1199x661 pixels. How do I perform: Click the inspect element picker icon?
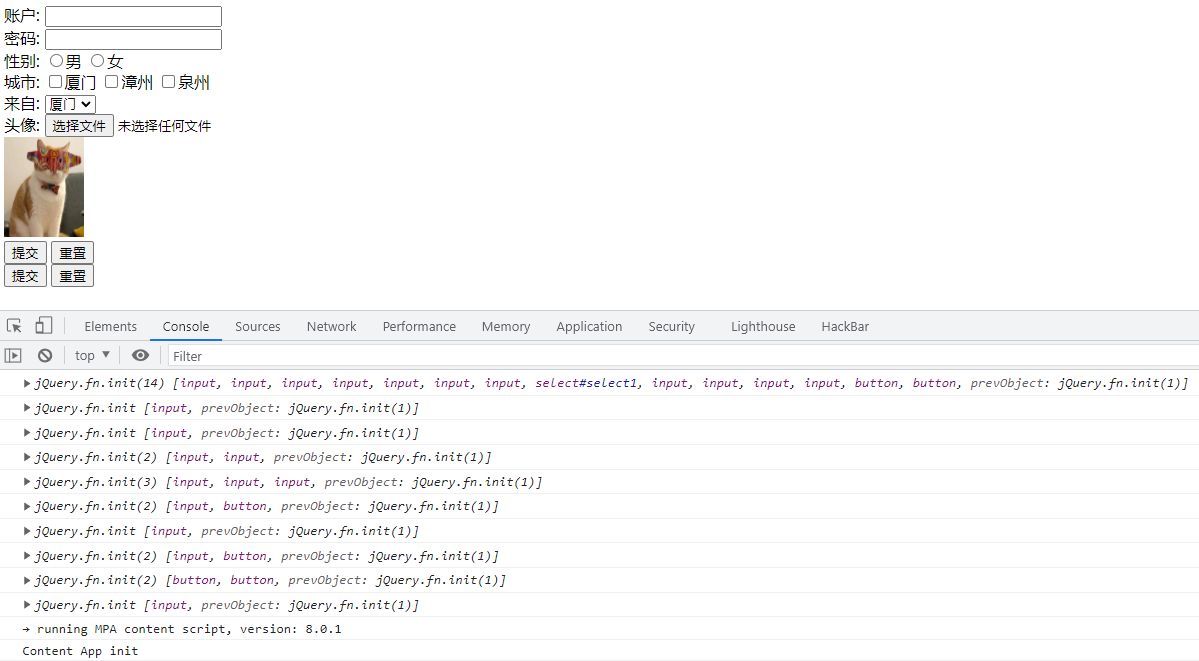click(14, 326)
